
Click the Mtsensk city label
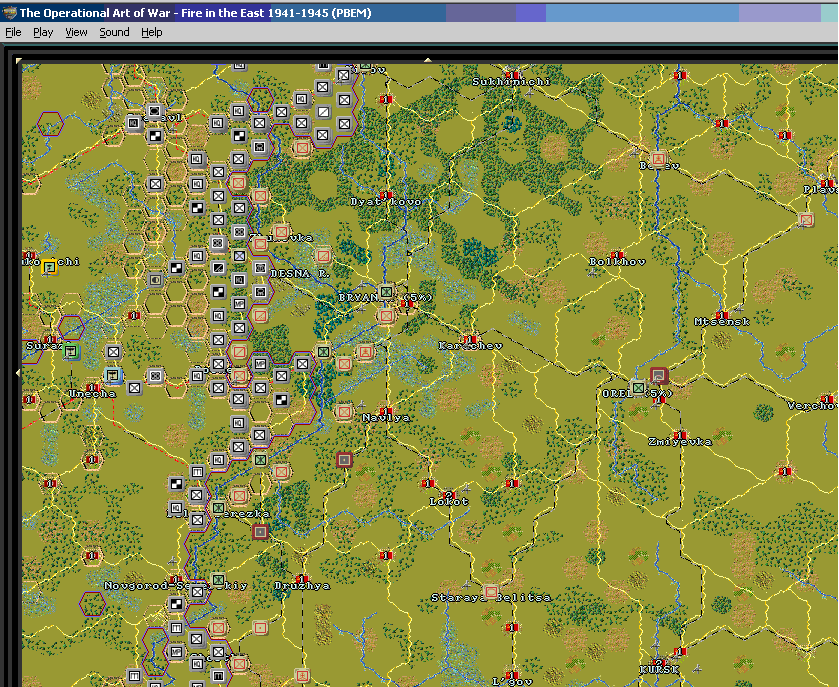[x=722, y=322]
